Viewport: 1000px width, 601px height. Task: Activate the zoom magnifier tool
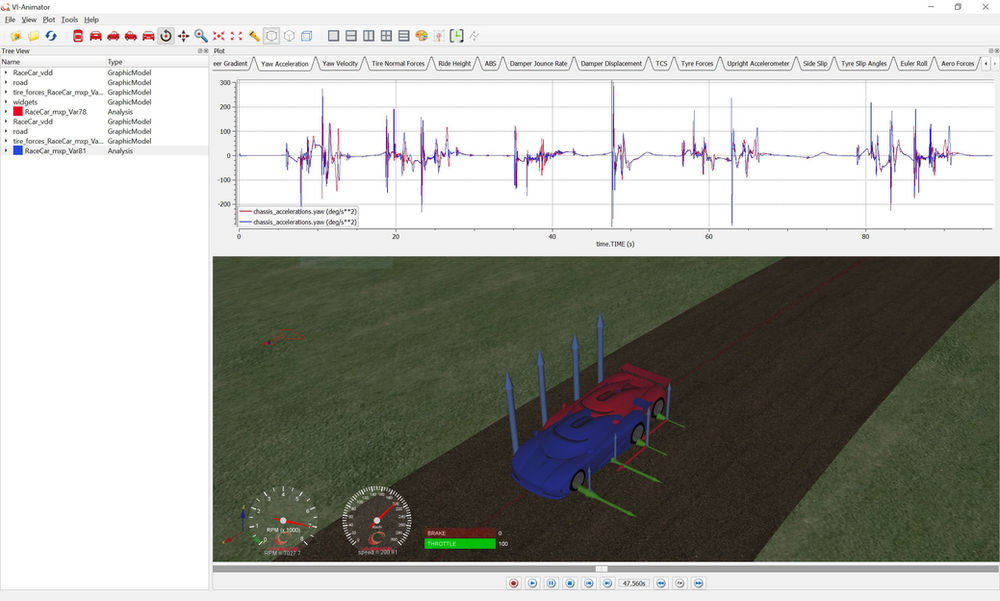click(200, 36)
